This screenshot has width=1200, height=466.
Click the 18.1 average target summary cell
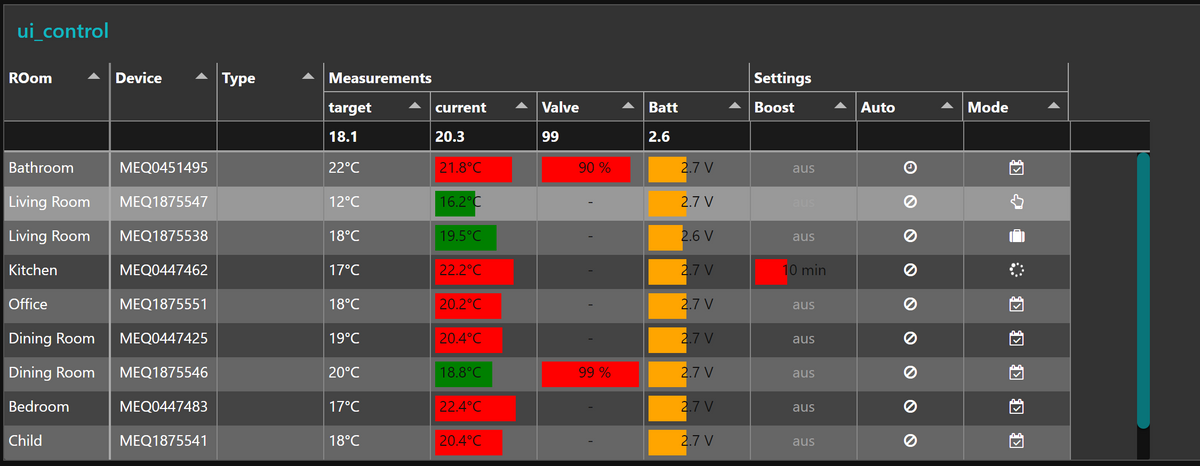(x=377, y=136)
